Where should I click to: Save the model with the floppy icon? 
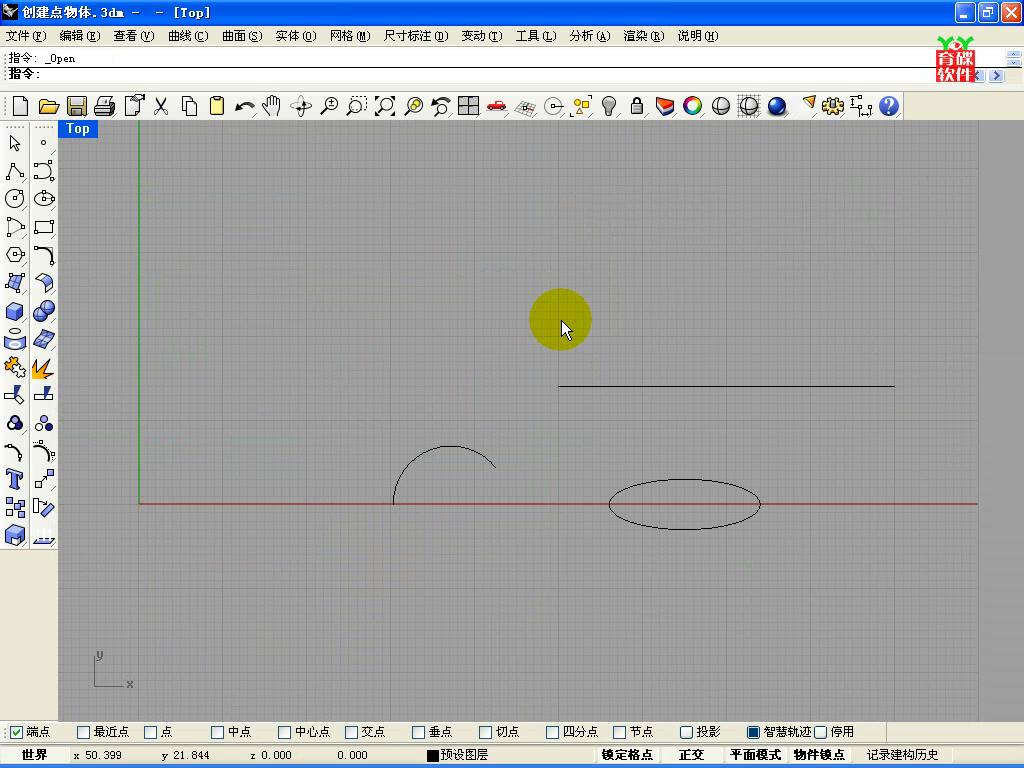[77, 106]
